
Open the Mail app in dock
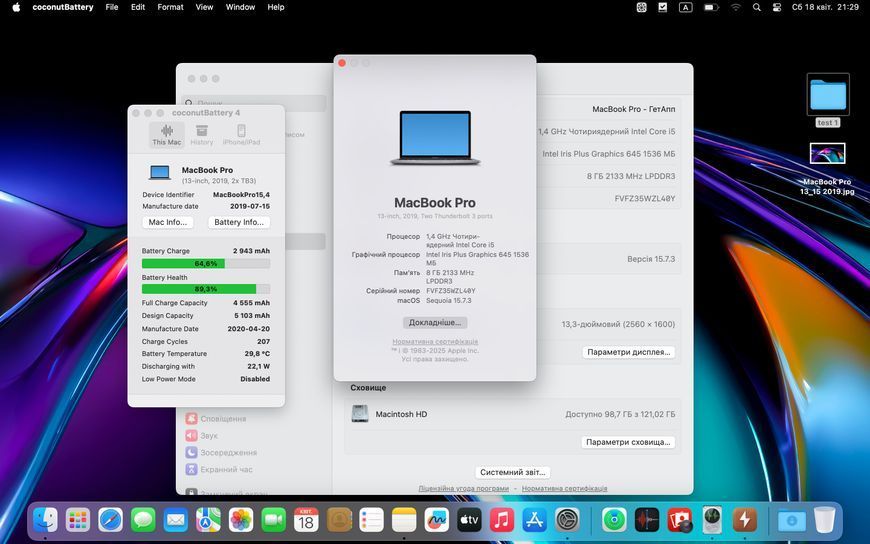[176, 520]
